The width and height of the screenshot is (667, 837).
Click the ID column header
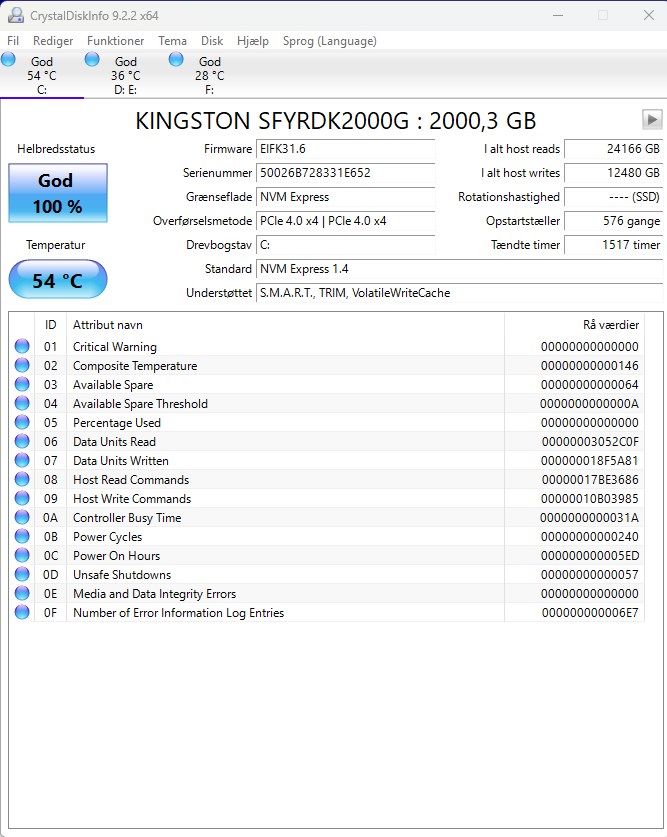tap(50, 325)
